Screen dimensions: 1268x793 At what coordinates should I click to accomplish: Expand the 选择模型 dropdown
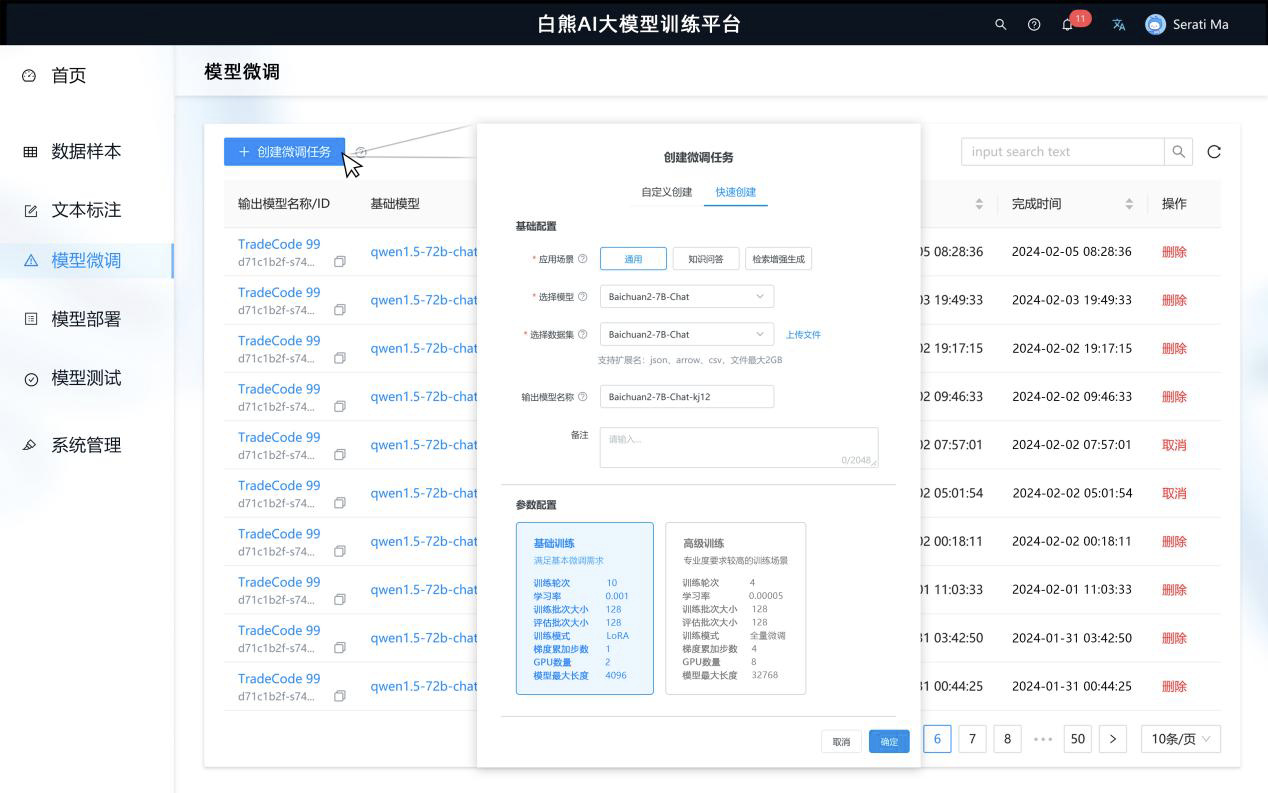point(686,297)
